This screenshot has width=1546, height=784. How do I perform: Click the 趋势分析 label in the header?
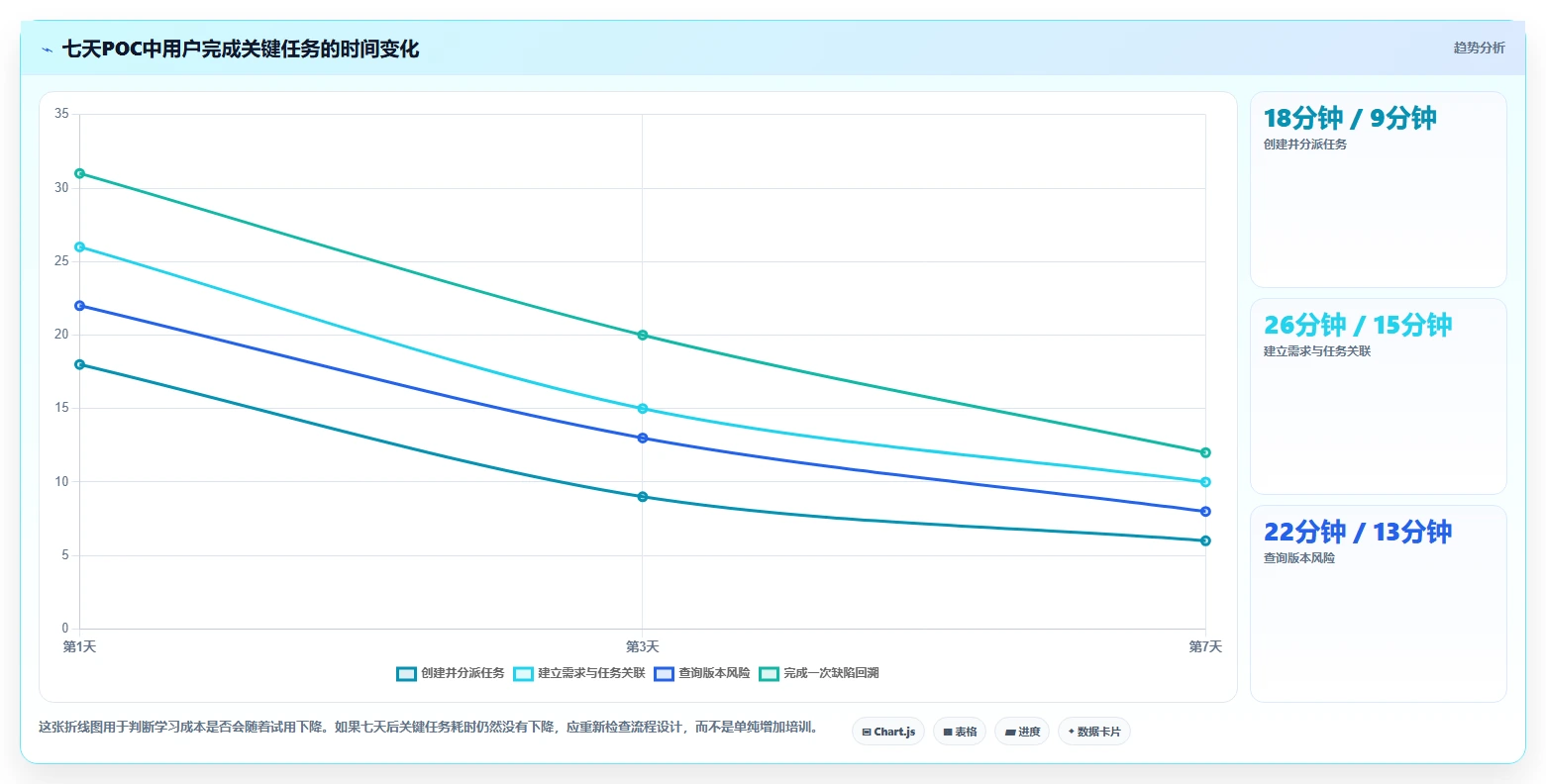[x=1479, y=48]
